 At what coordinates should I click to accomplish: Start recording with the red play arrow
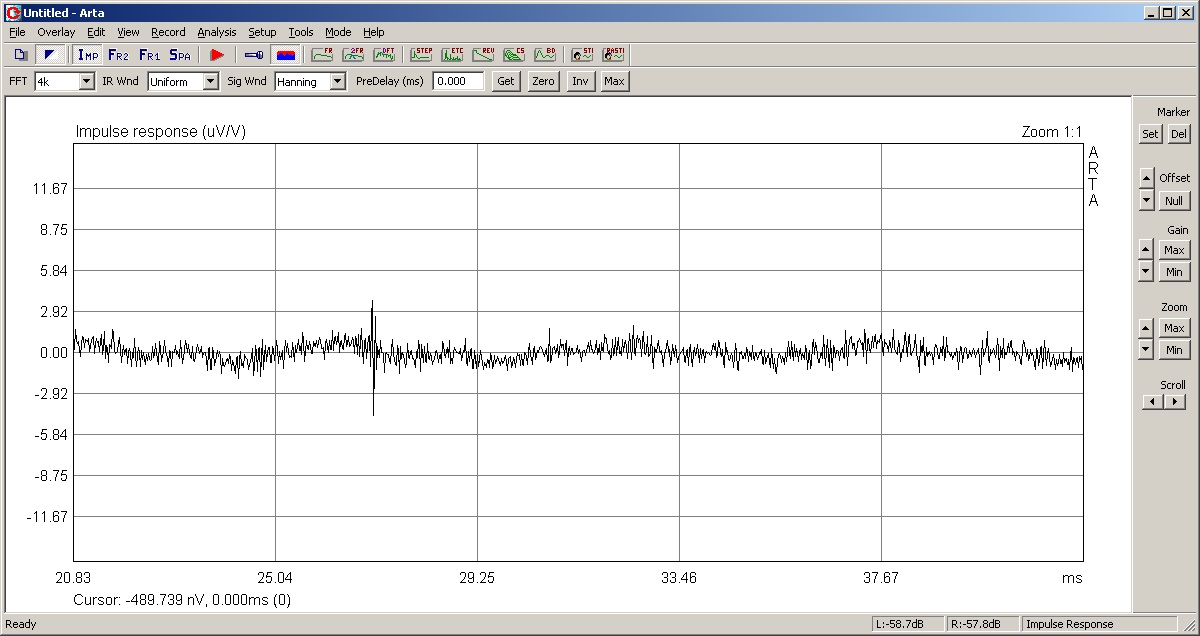tap(216, 55)
